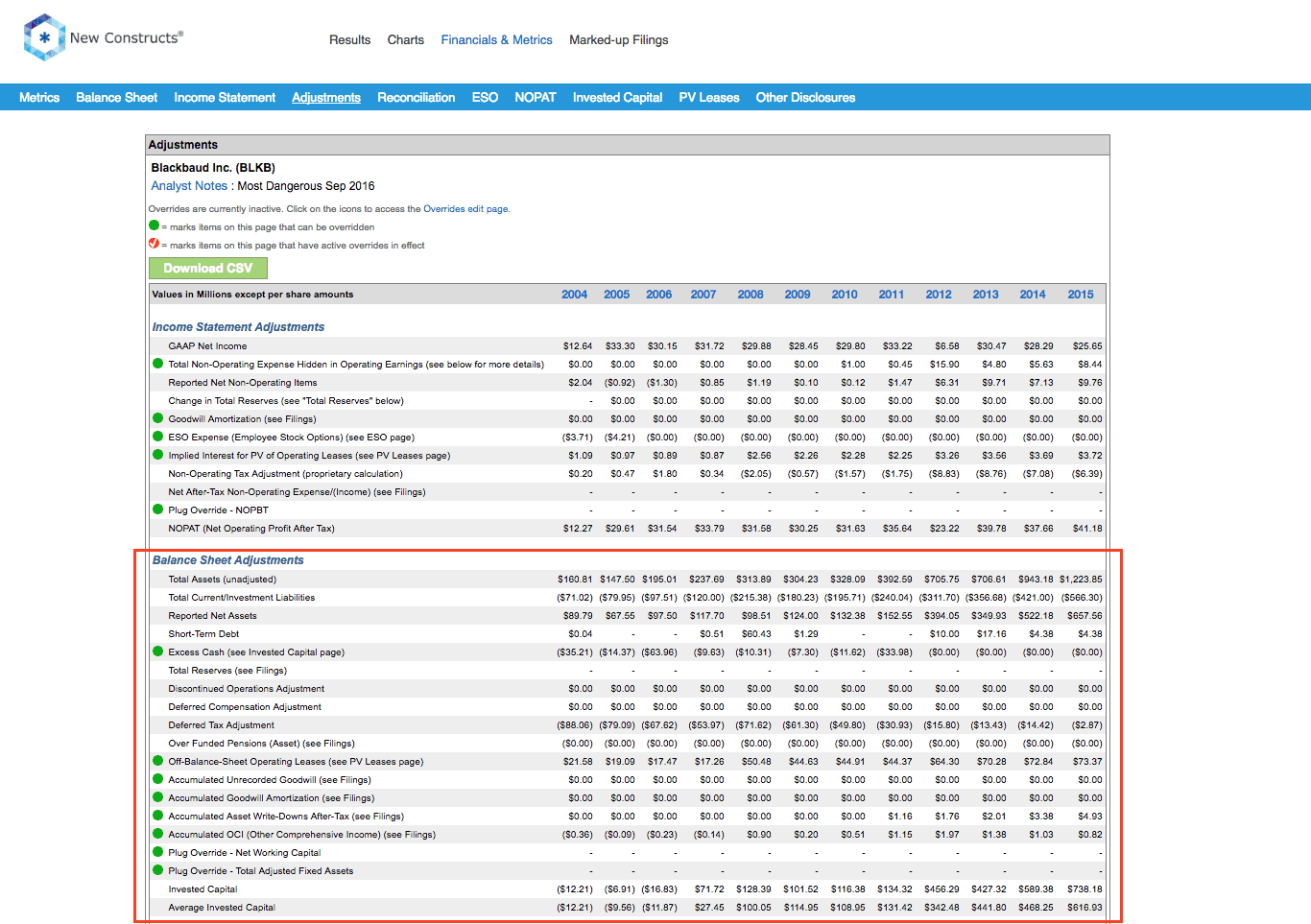
Task: Click the Download CSV button
Action: click(x=208, y=269)
